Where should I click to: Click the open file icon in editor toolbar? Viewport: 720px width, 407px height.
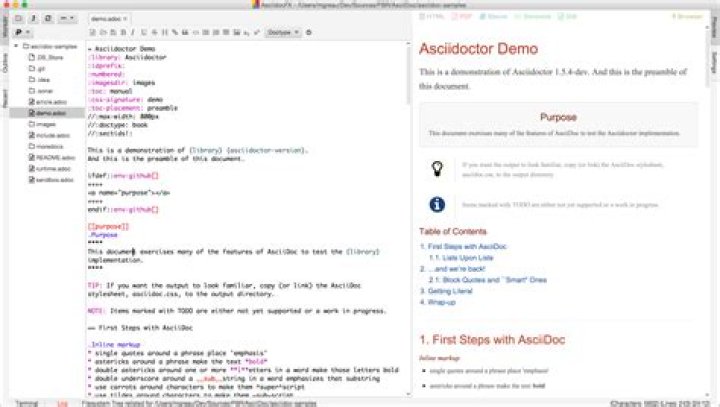tap(103, 33)
